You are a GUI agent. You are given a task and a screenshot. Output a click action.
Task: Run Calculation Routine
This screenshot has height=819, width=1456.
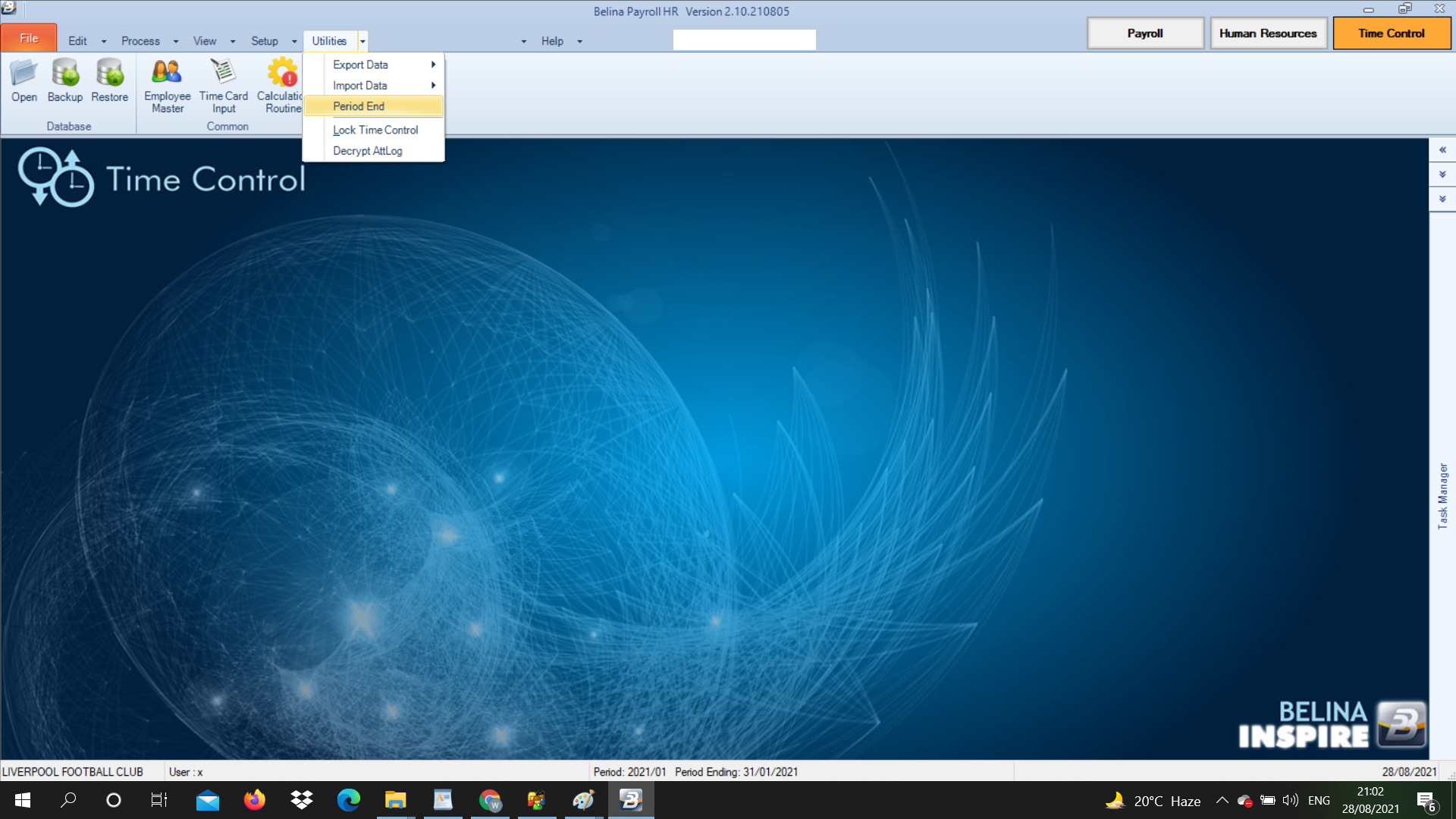279,86
